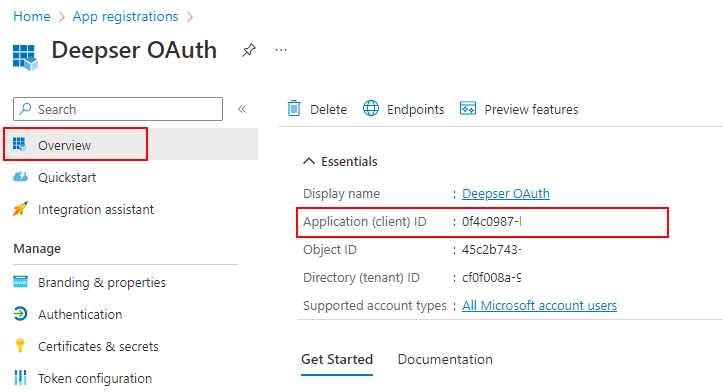Click the Essentials heading text

click(349, 161)
